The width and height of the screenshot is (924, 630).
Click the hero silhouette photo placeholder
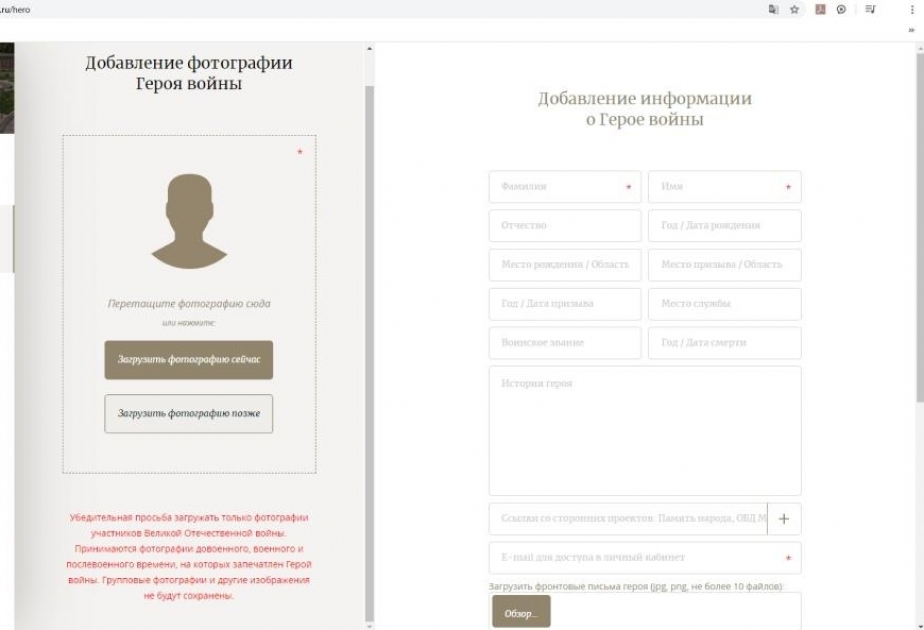pyautogui.click(x=189, y=221)
